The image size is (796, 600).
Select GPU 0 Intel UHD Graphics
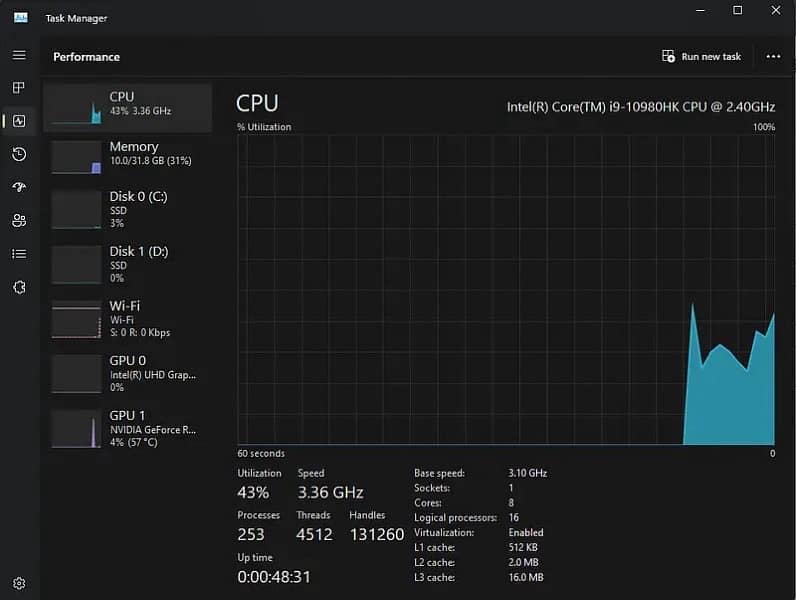tap(127, 373)
